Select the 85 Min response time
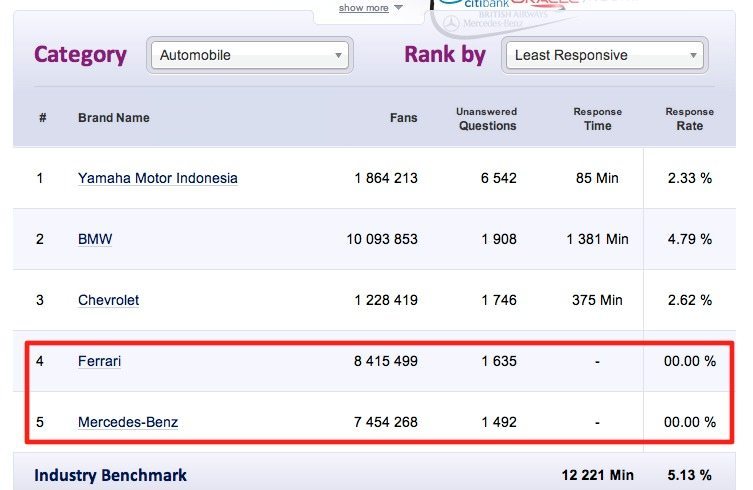753x490 pixels. click(x=597, y=178)
